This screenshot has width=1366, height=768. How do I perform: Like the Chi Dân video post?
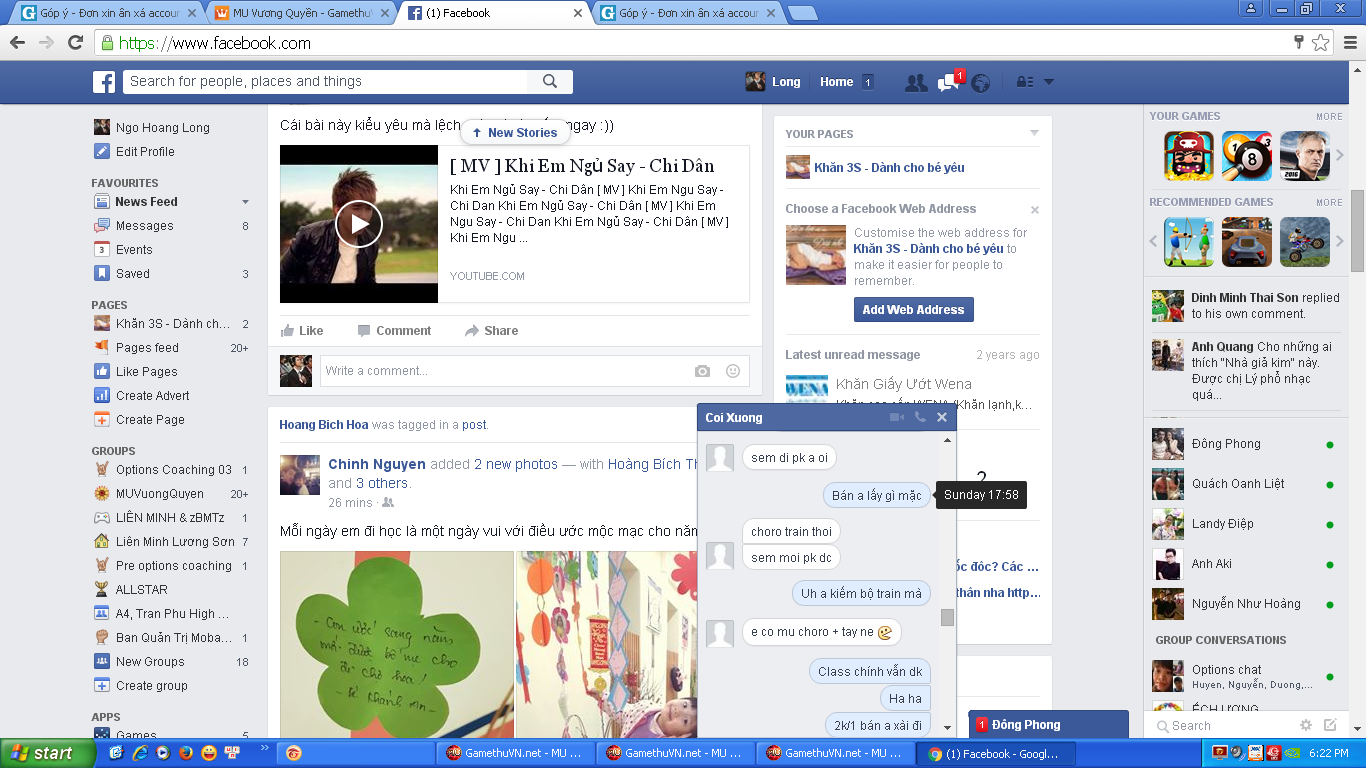tap(302, 331)
